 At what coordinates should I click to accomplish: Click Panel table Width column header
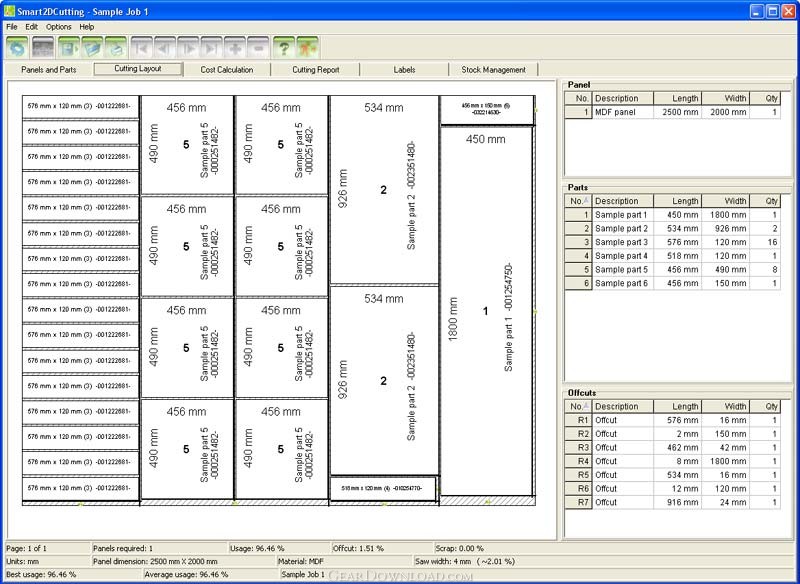[x=726, y=98]
